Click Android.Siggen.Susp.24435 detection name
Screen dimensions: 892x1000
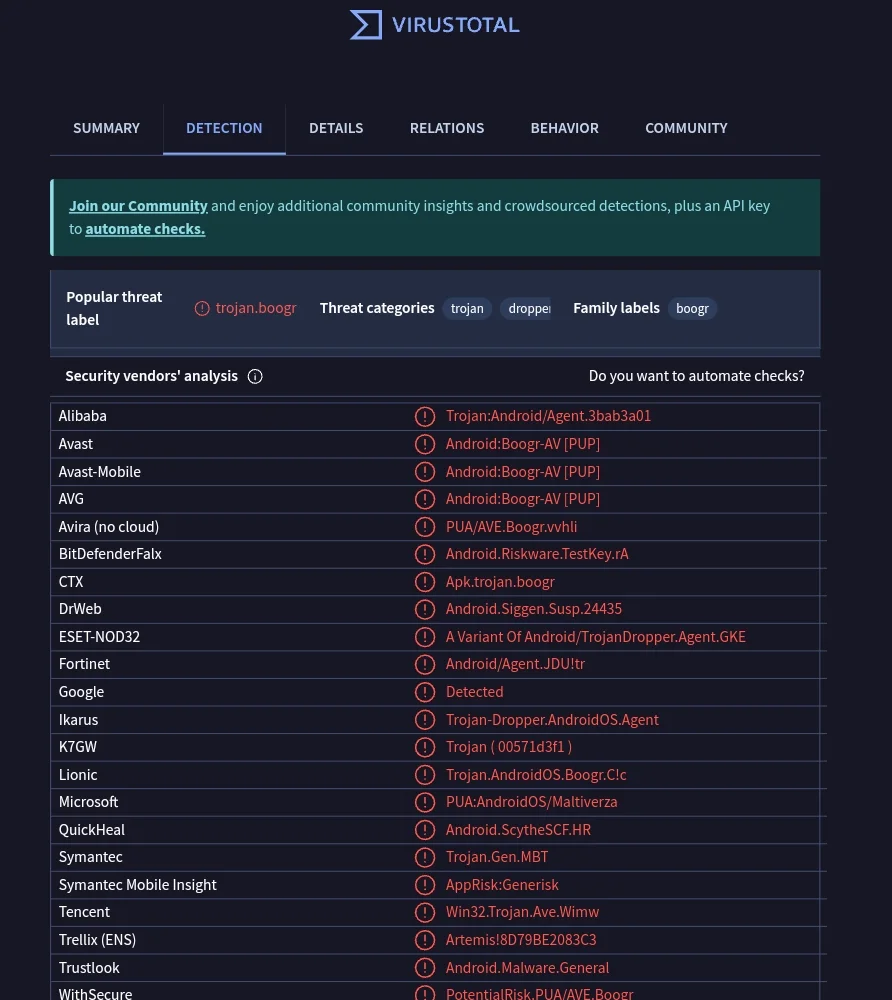[x=534, y=609]
